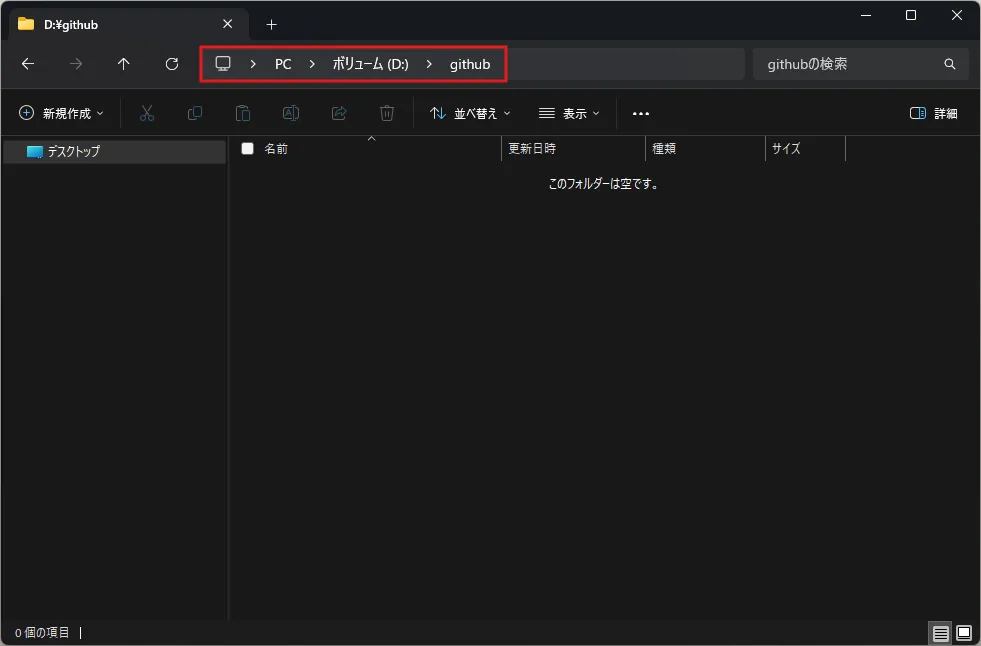Click the Share icon in toolbar

pos(339,113)
